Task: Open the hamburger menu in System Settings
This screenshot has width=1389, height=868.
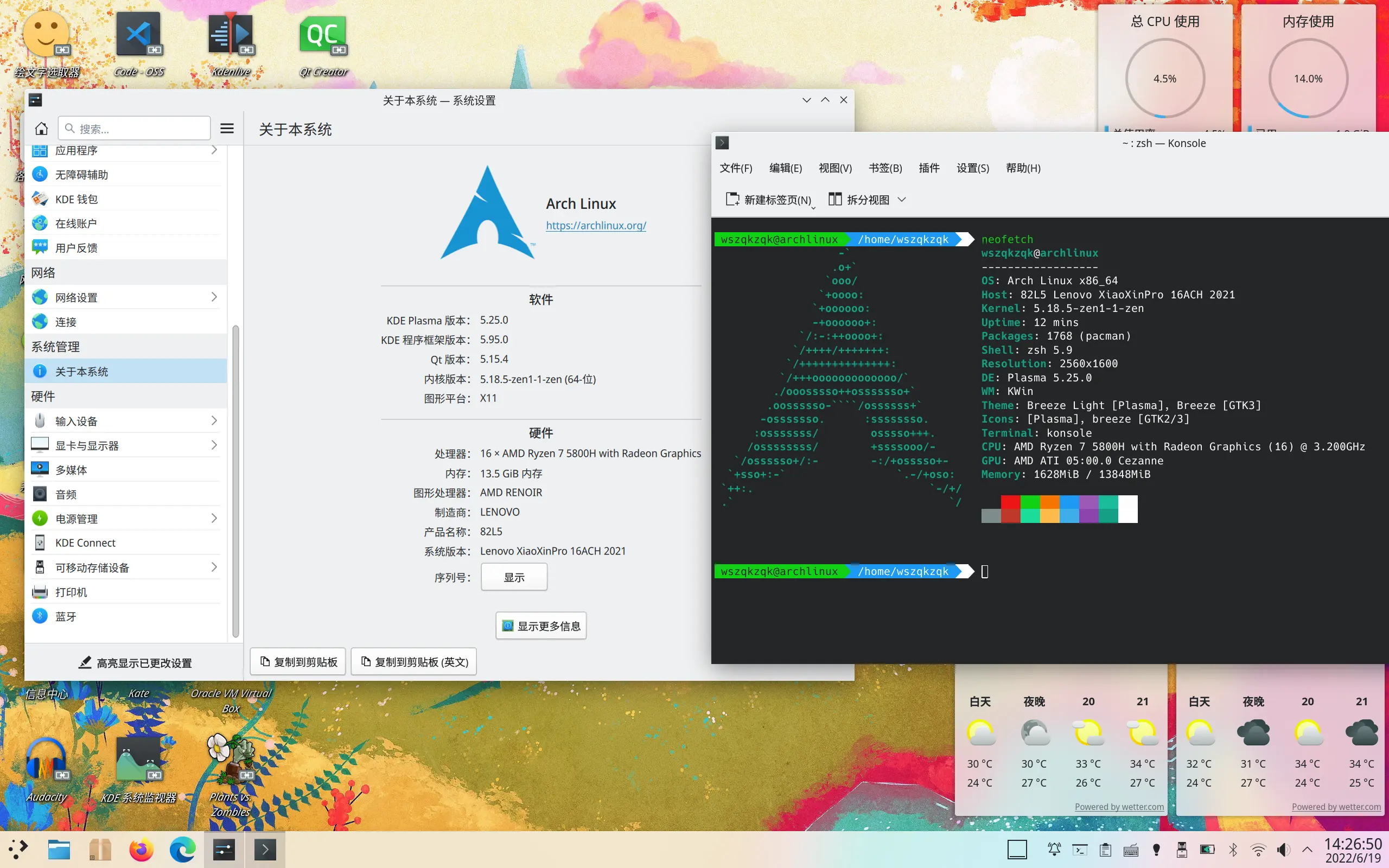Action: tap(227, 128)
